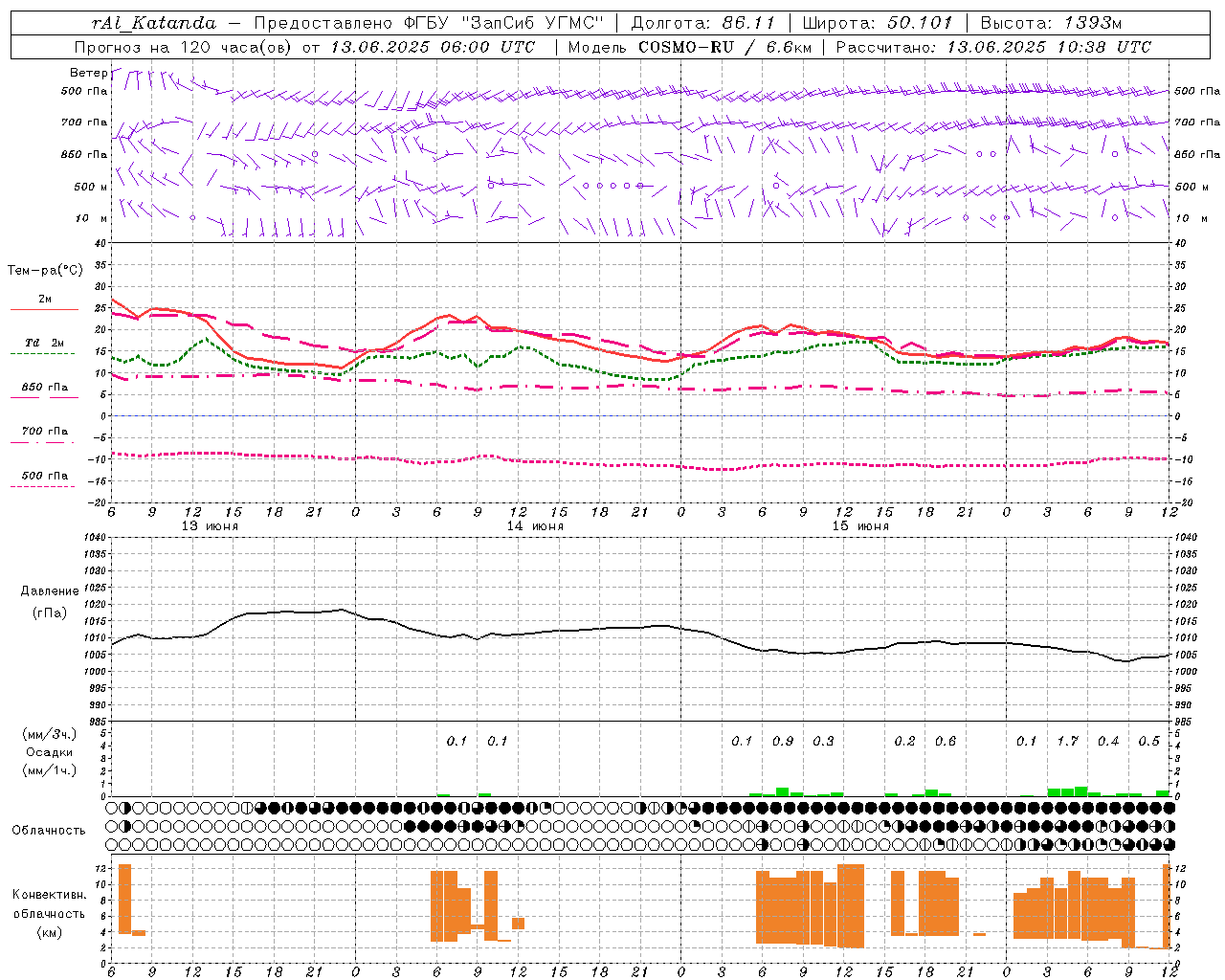Click the 0.2 precipitation amount value
The width and height of the screenshot is (1225, 980).
904,742
